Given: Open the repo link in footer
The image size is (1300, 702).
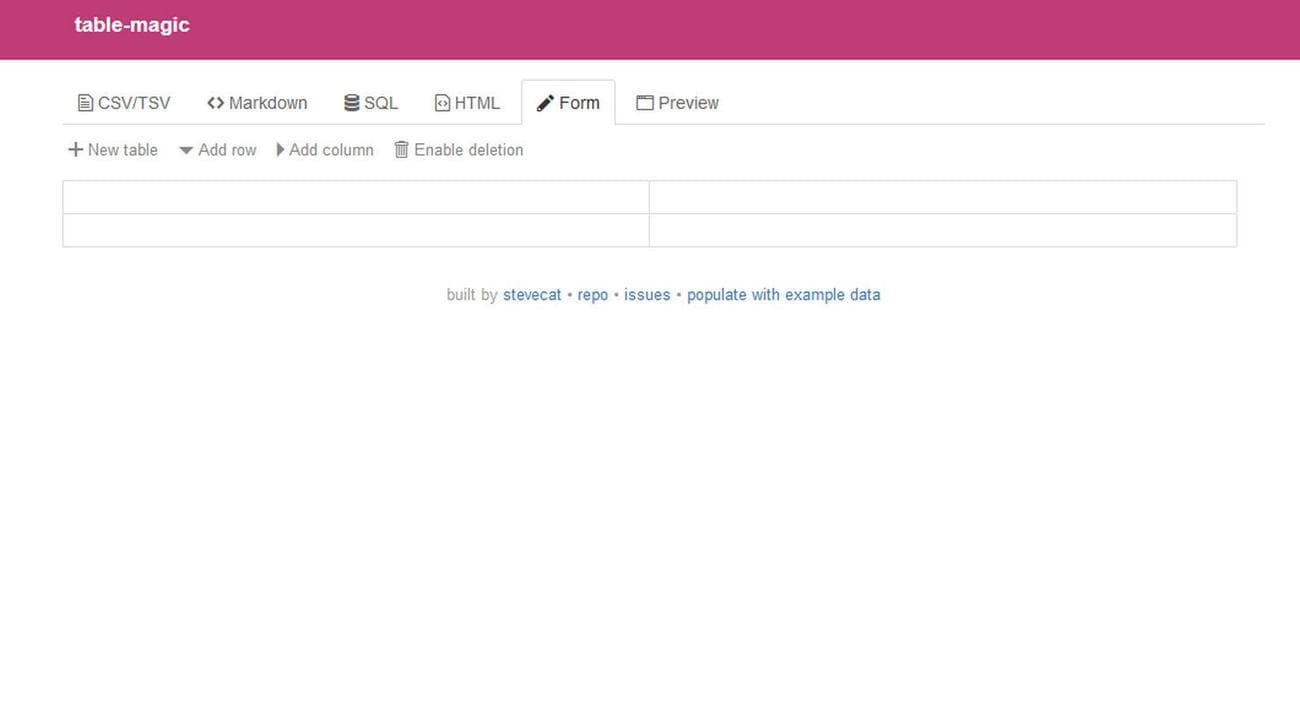Looking at the screenshot, I should (593, 295).
